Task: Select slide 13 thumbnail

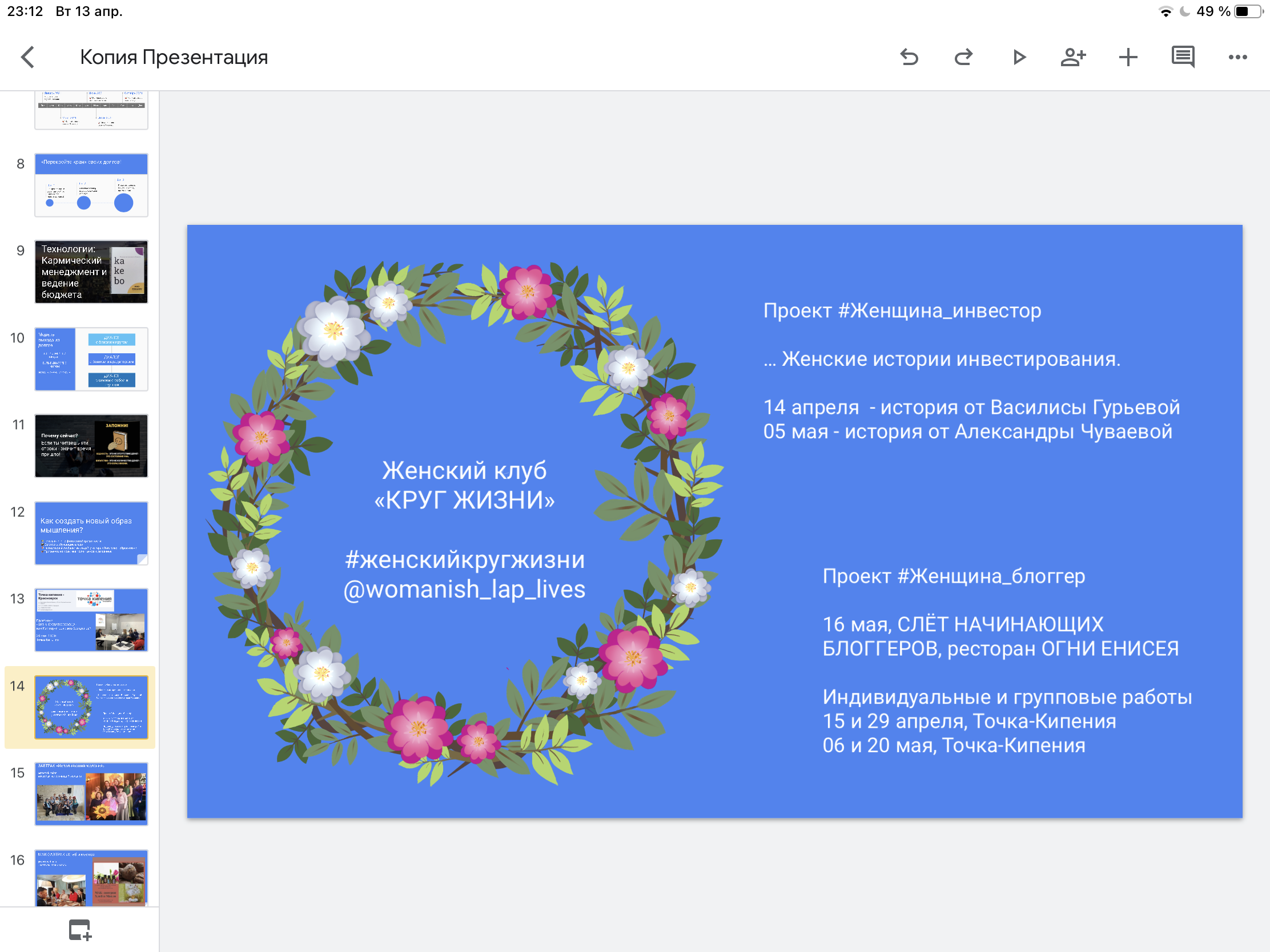Action: pos(91,620)
